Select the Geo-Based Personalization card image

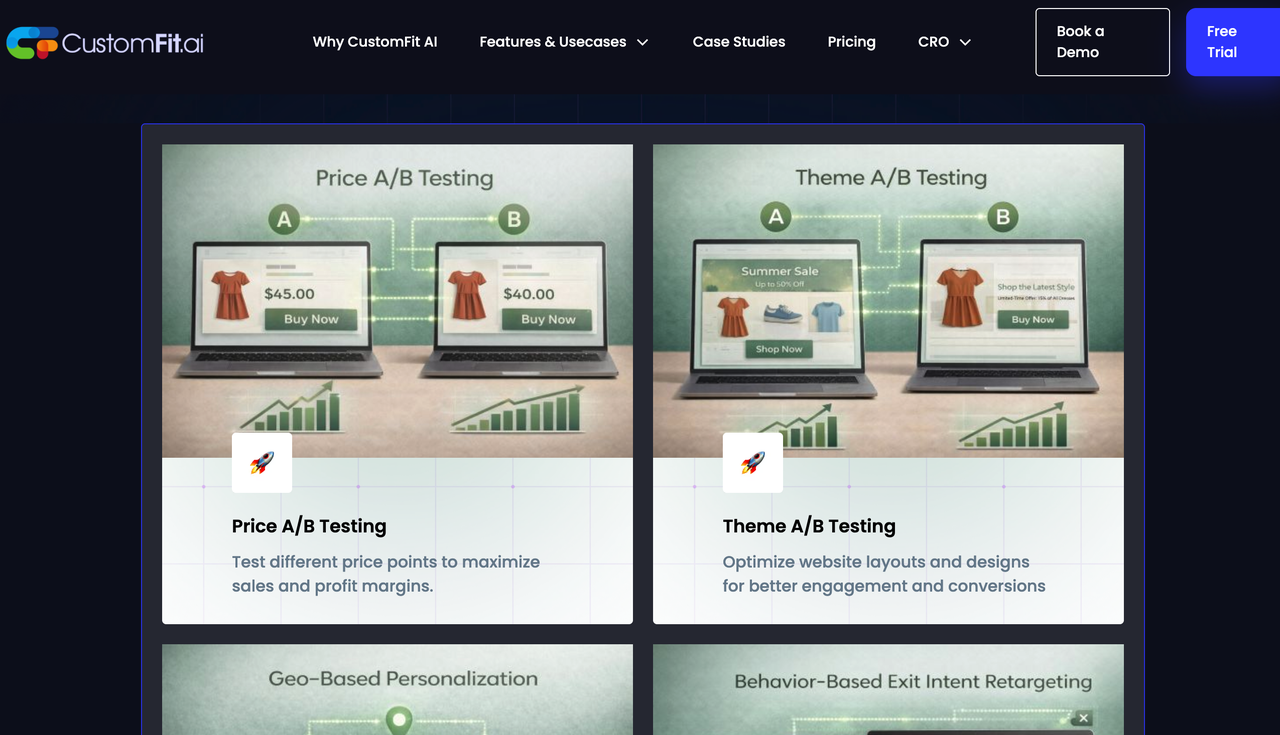(x=397, y=690)
